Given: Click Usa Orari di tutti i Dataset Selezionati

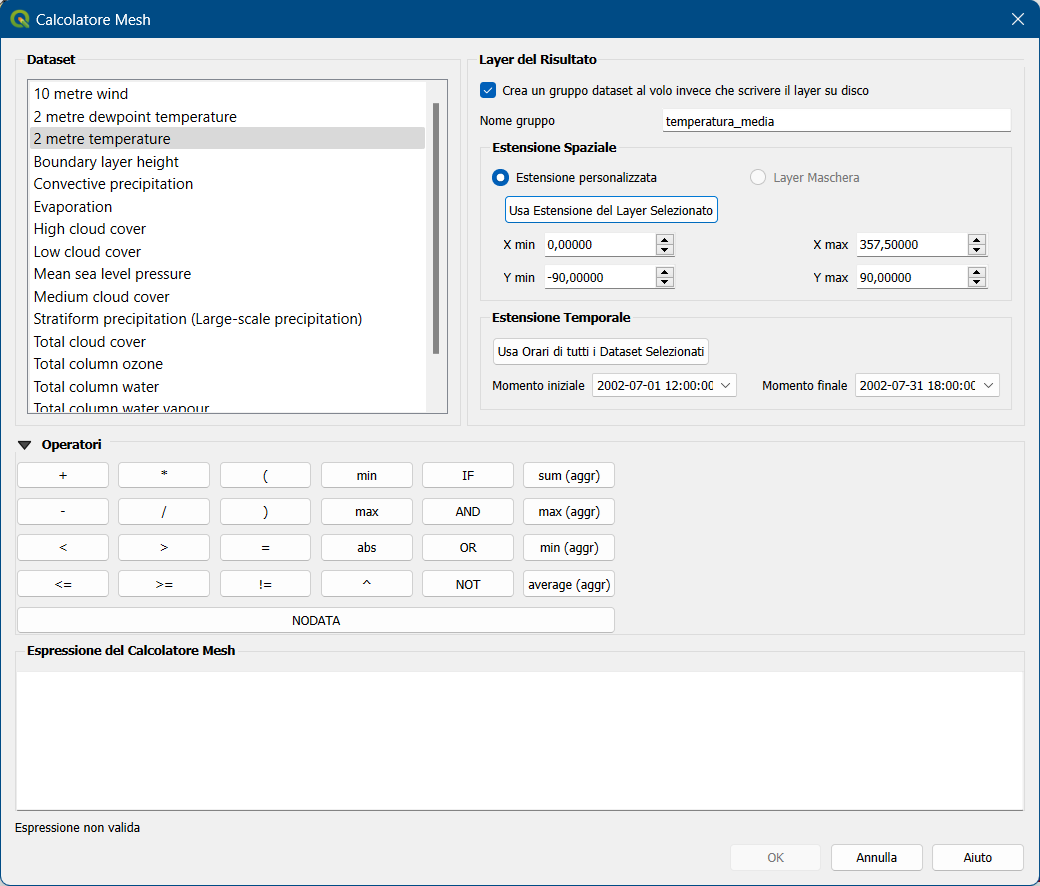Looking at the screenshot, I should pyautogui.click(x=601, y=351).
